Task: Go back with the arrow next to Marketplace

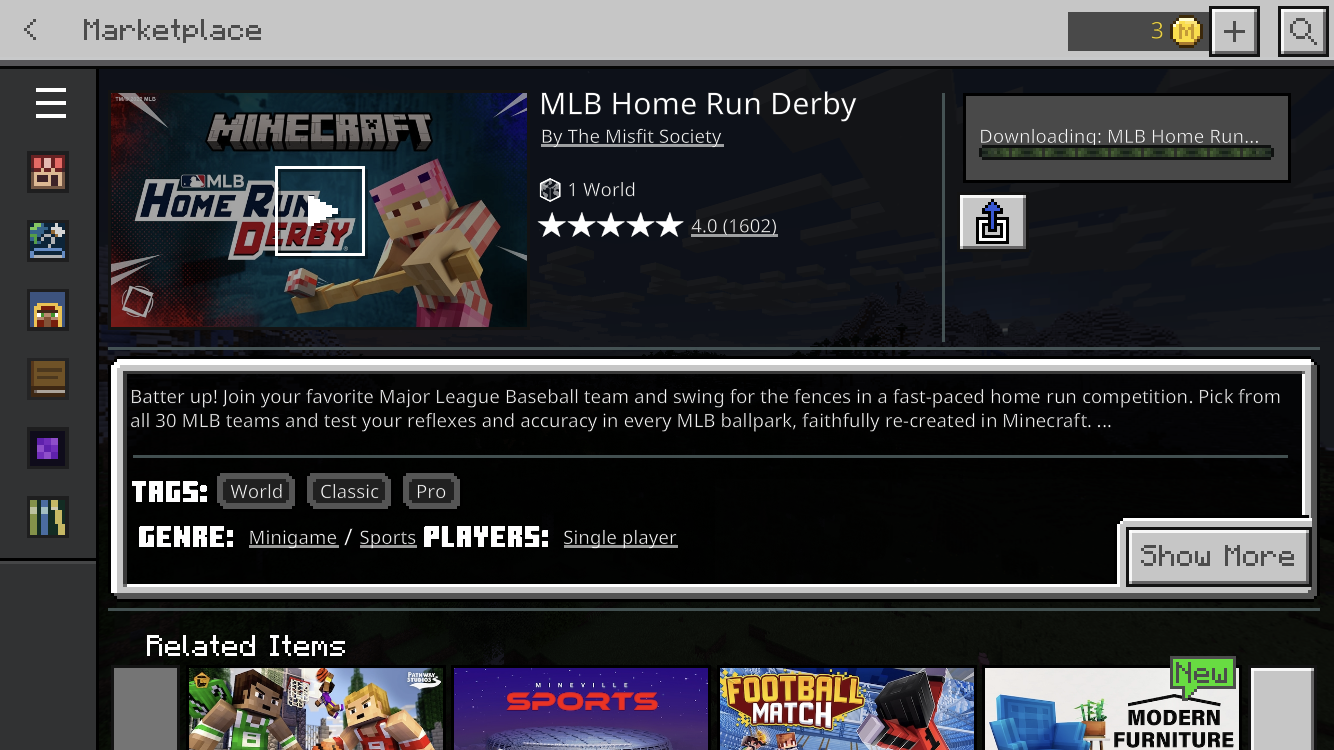Action: click(x=31, y=30)
